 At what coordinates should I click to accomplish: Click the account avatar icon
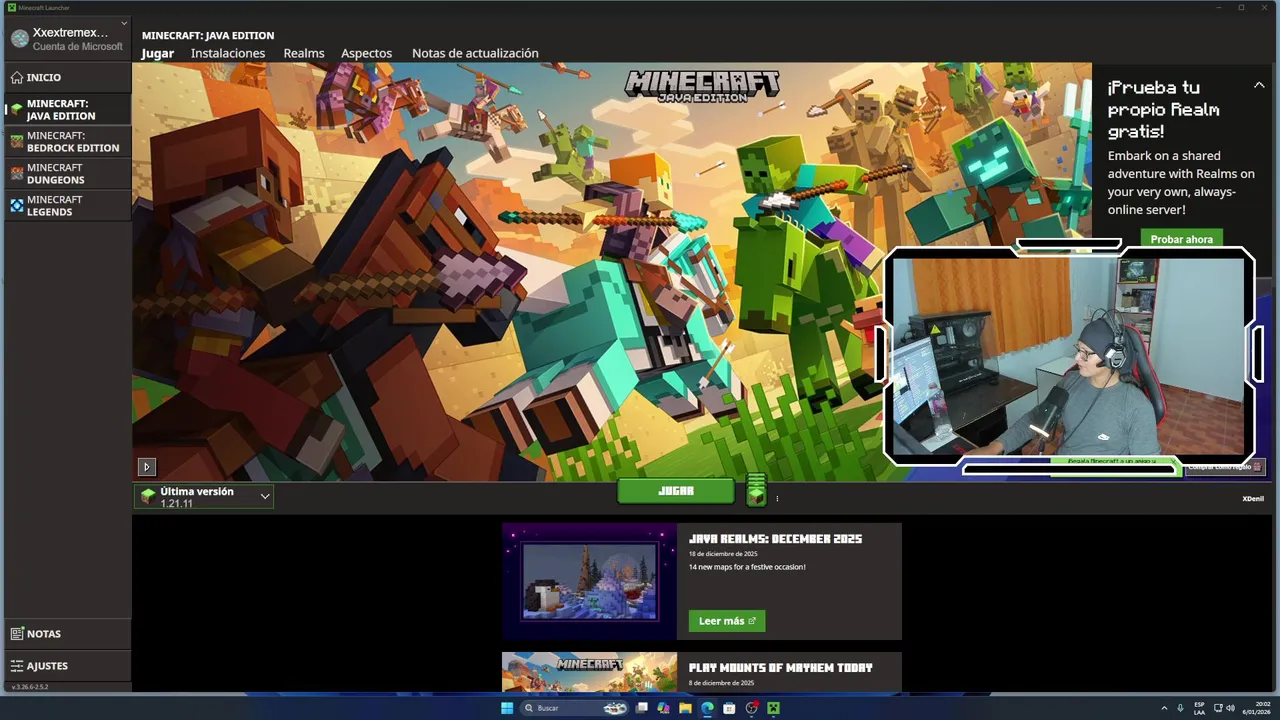pos(19,39)
